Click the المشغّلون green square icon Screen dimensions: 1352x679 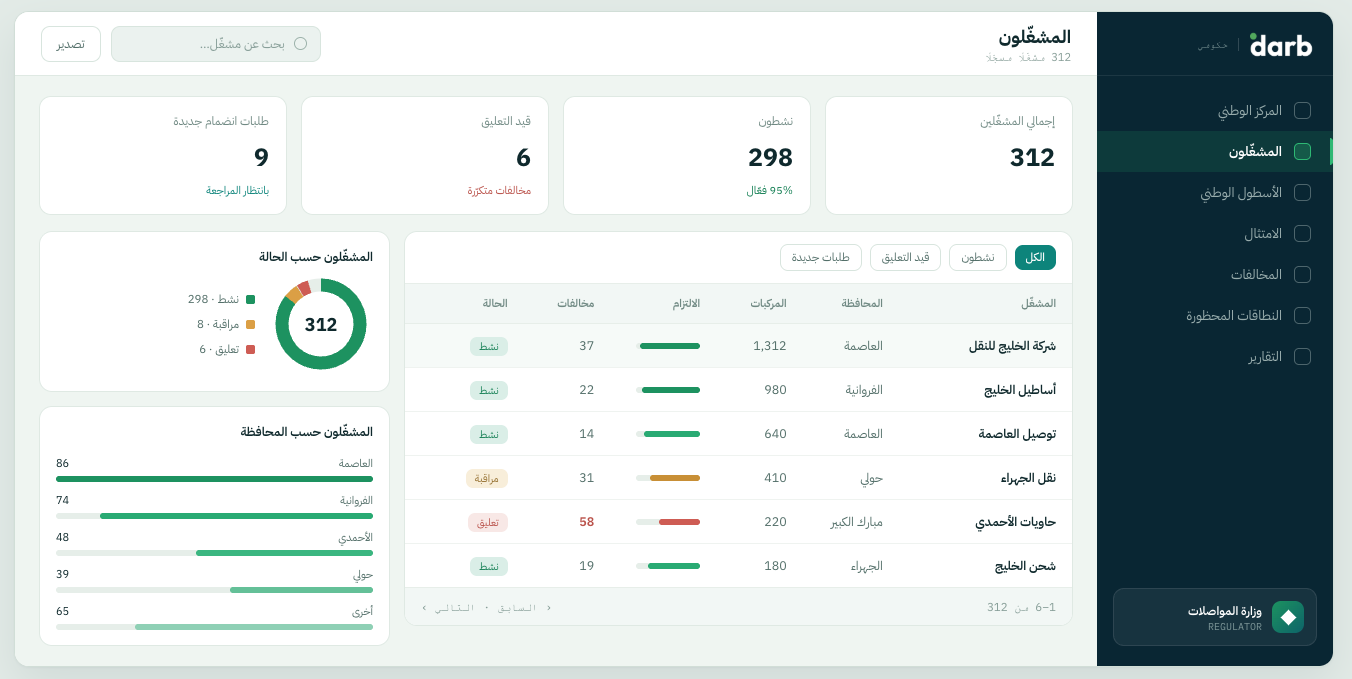tap(1302, 152)
